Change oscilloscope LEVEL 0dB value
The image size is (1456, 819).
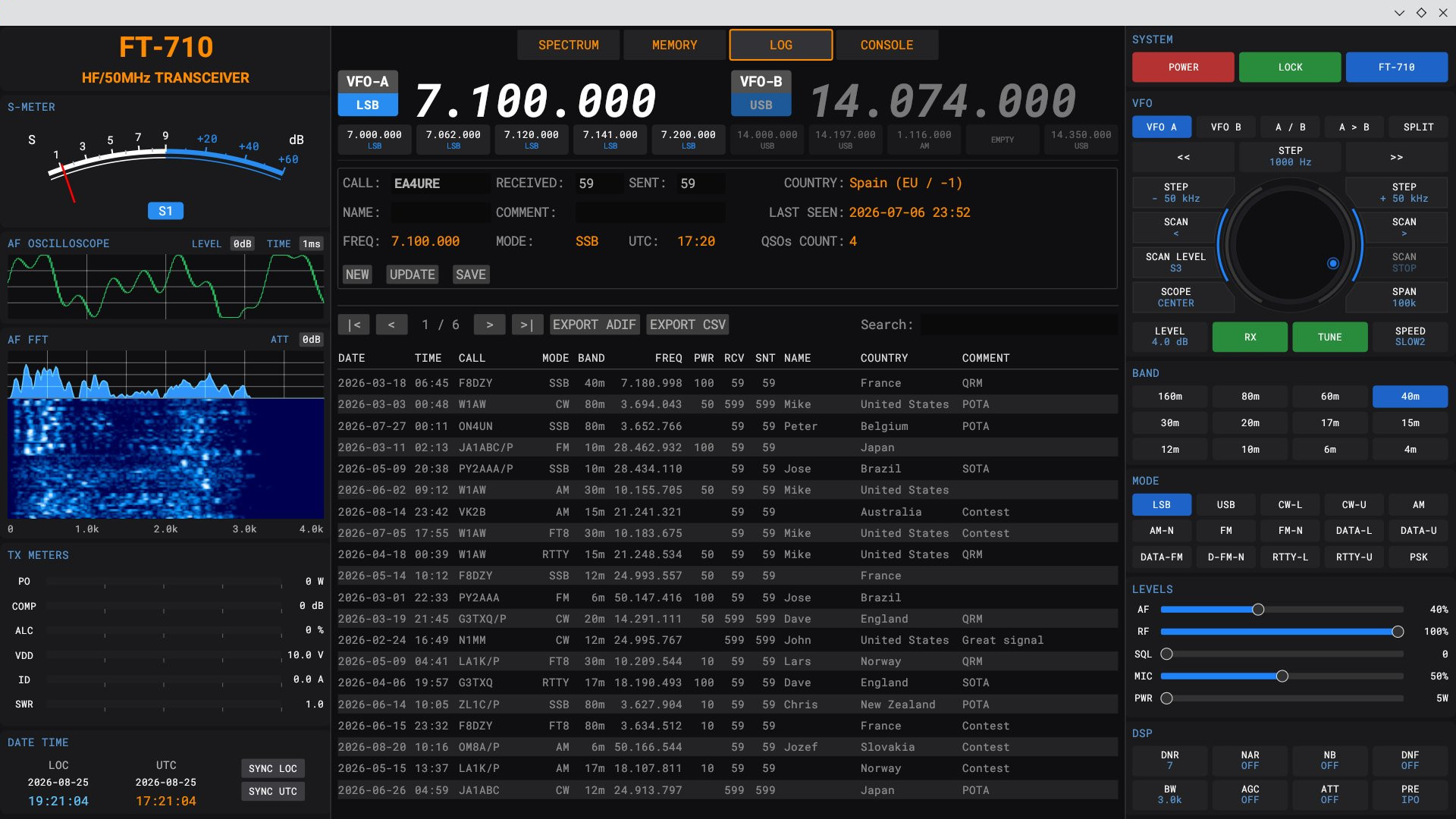(x=242, y=244)
